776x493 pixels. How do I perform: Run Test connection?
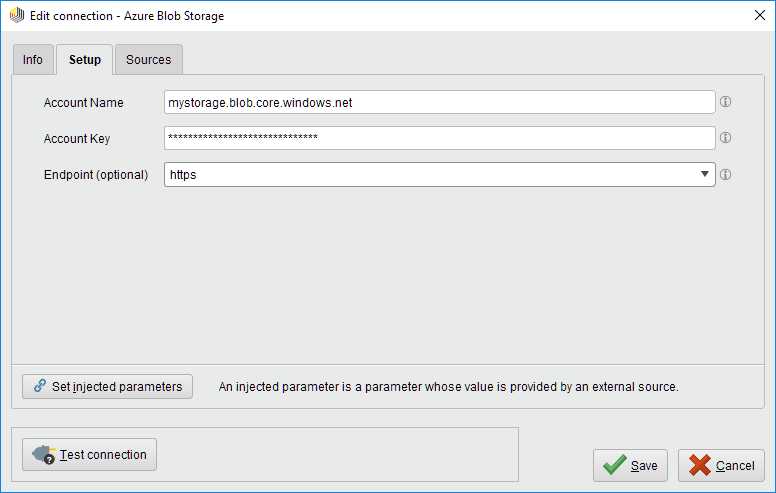tap(90, 455)
